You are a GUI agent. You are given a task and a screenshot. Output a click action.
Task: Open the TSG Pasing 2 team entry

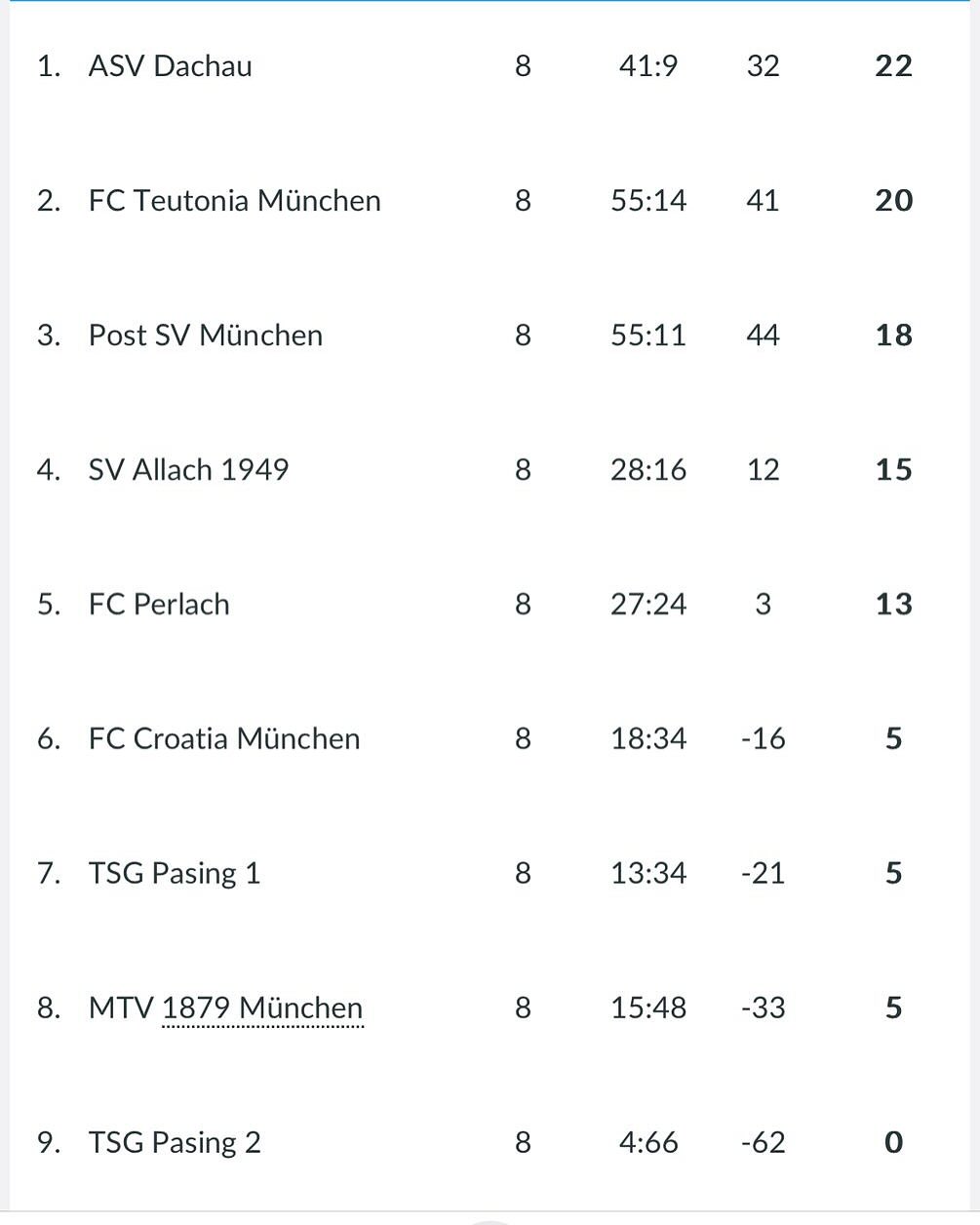click(x=175, y=1143)
